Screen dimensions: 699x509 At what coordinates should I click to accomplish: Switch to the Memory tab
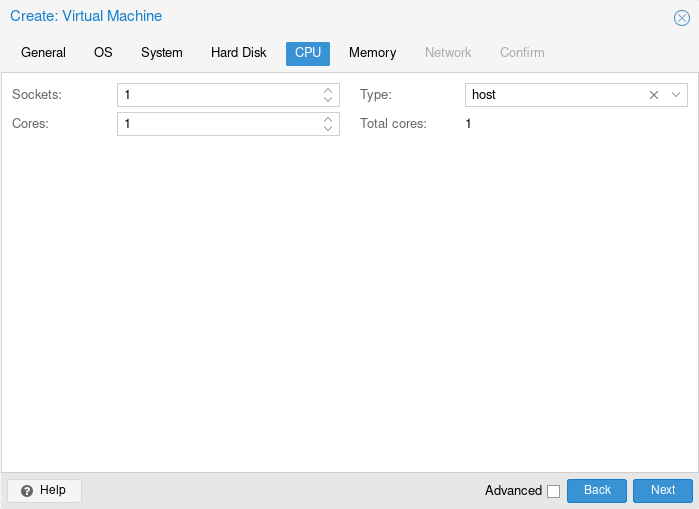372,53
